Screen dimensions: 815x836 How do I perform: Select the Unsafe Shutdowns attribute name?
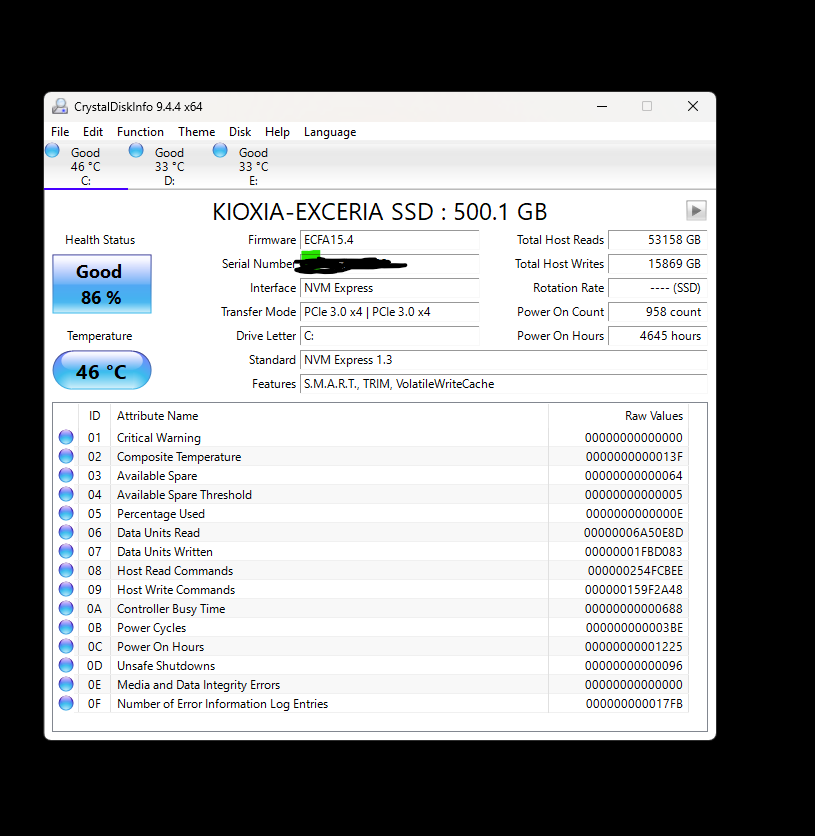click(x=166, y=666)
